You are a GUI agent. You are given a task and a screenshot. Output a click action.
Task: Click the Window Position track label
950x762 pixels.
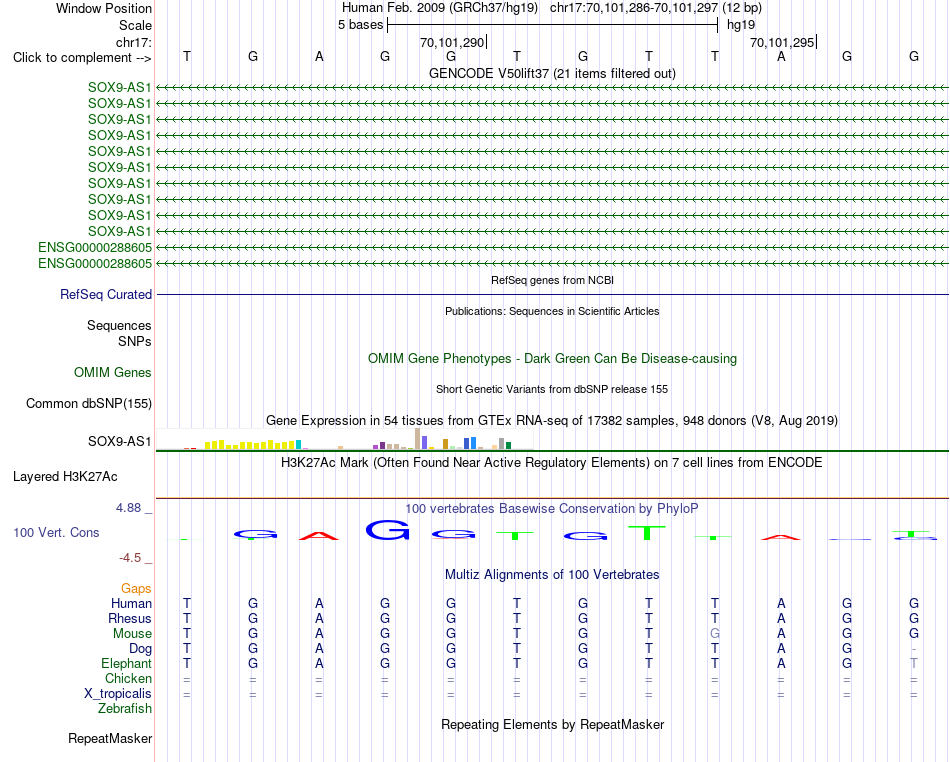point(104,8)
